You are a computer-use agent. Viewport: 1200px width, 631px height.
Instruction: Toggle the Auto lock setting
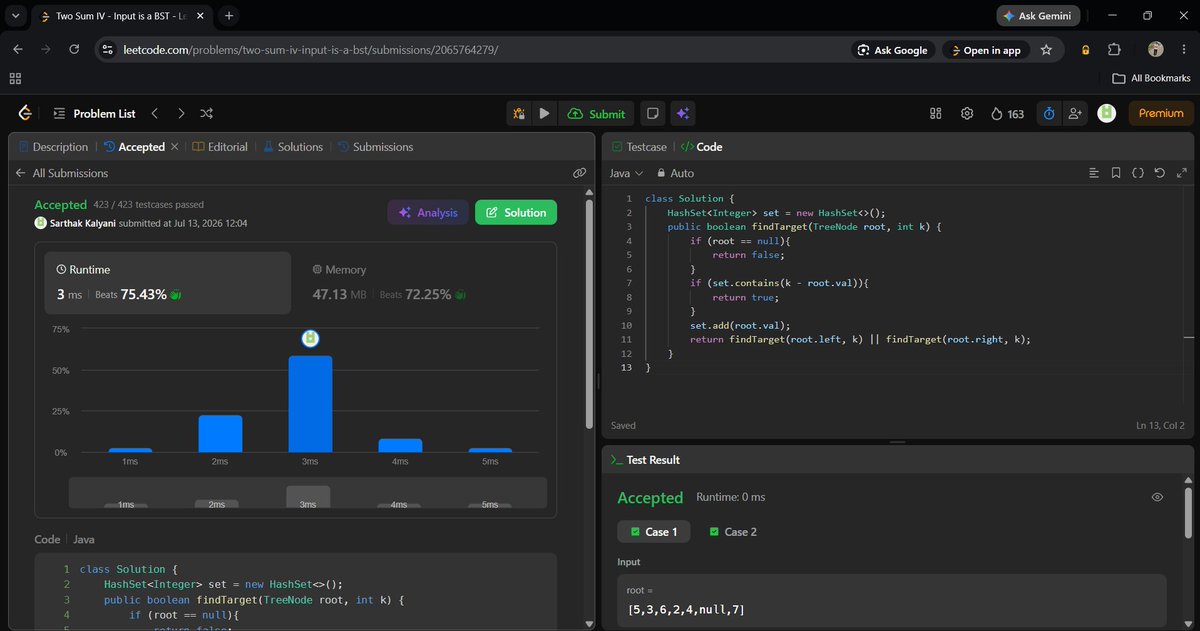click(674, 173)
